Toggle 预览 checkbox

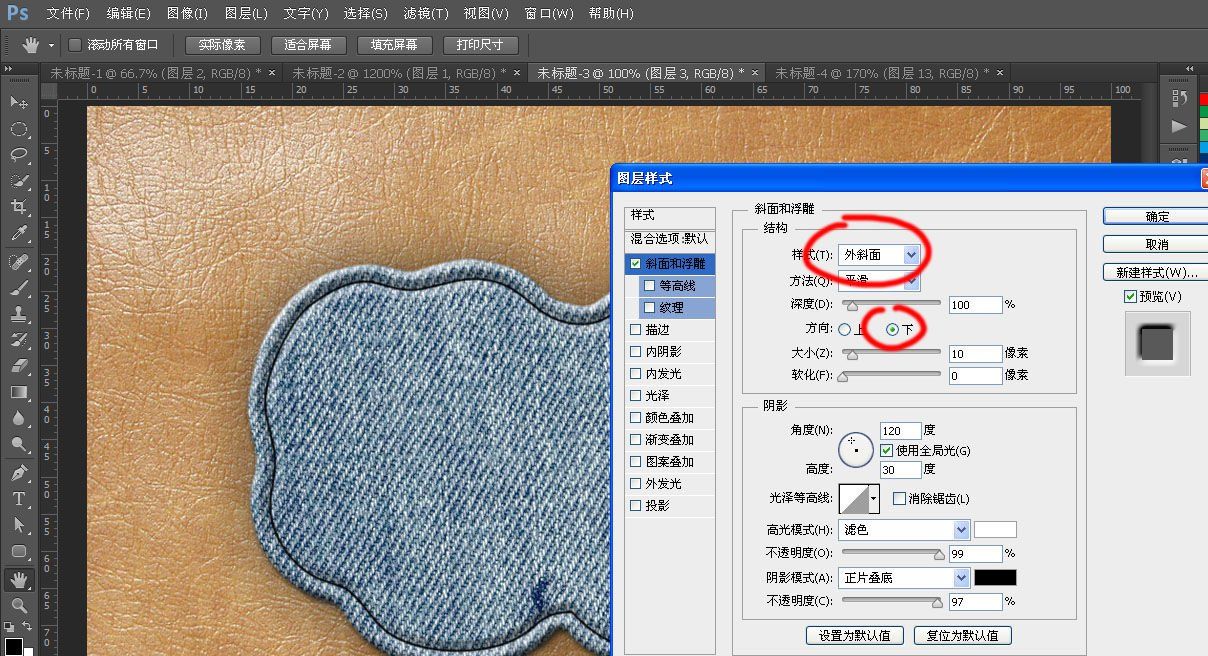1130,297
